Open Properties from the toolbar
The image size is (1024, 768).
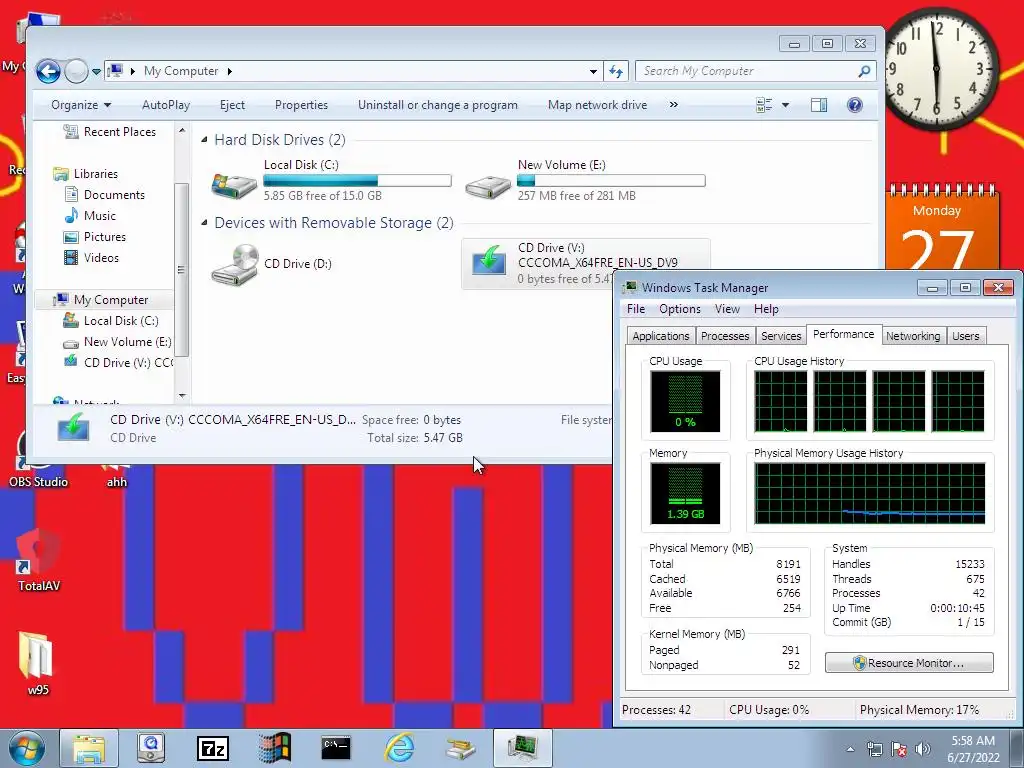pyautogui.click(x=301, y=105)
